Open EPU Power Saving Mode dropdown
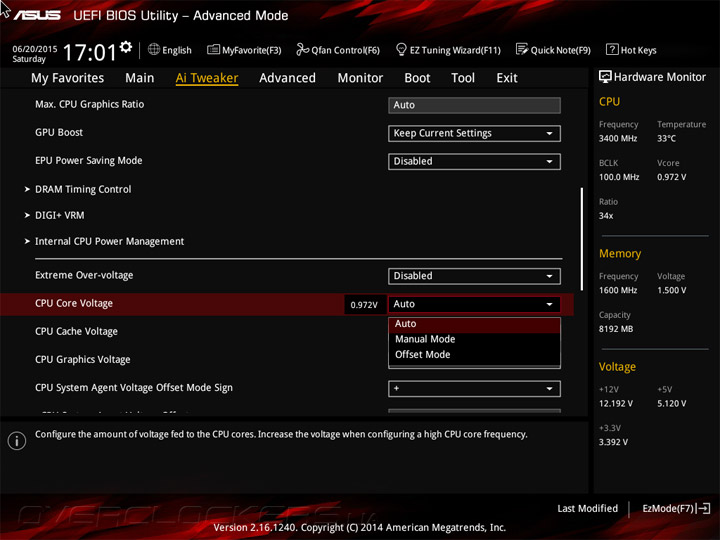The height and width of the screenshot is (540, 720). pos(474,162)
